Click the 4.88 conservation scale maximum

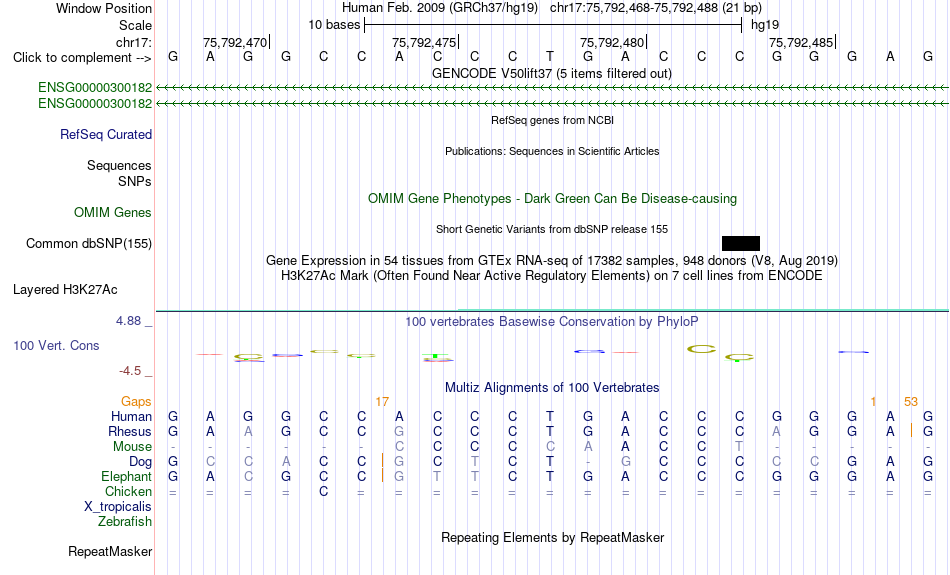pos(128,321)
